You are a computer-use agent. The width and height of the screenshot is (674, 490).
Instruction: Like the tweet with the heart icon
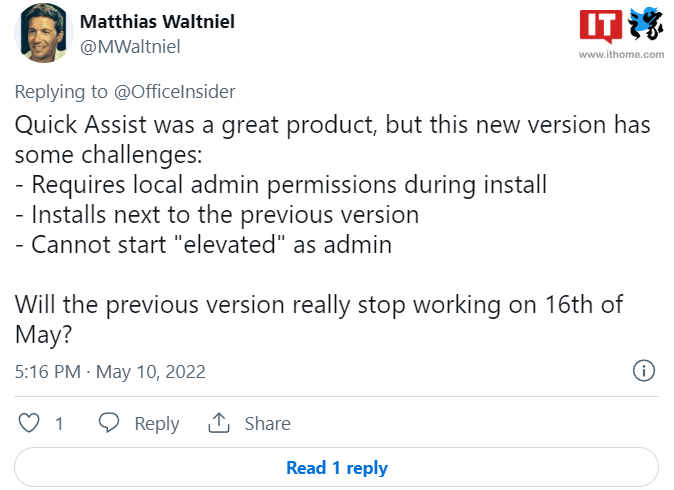30,424
